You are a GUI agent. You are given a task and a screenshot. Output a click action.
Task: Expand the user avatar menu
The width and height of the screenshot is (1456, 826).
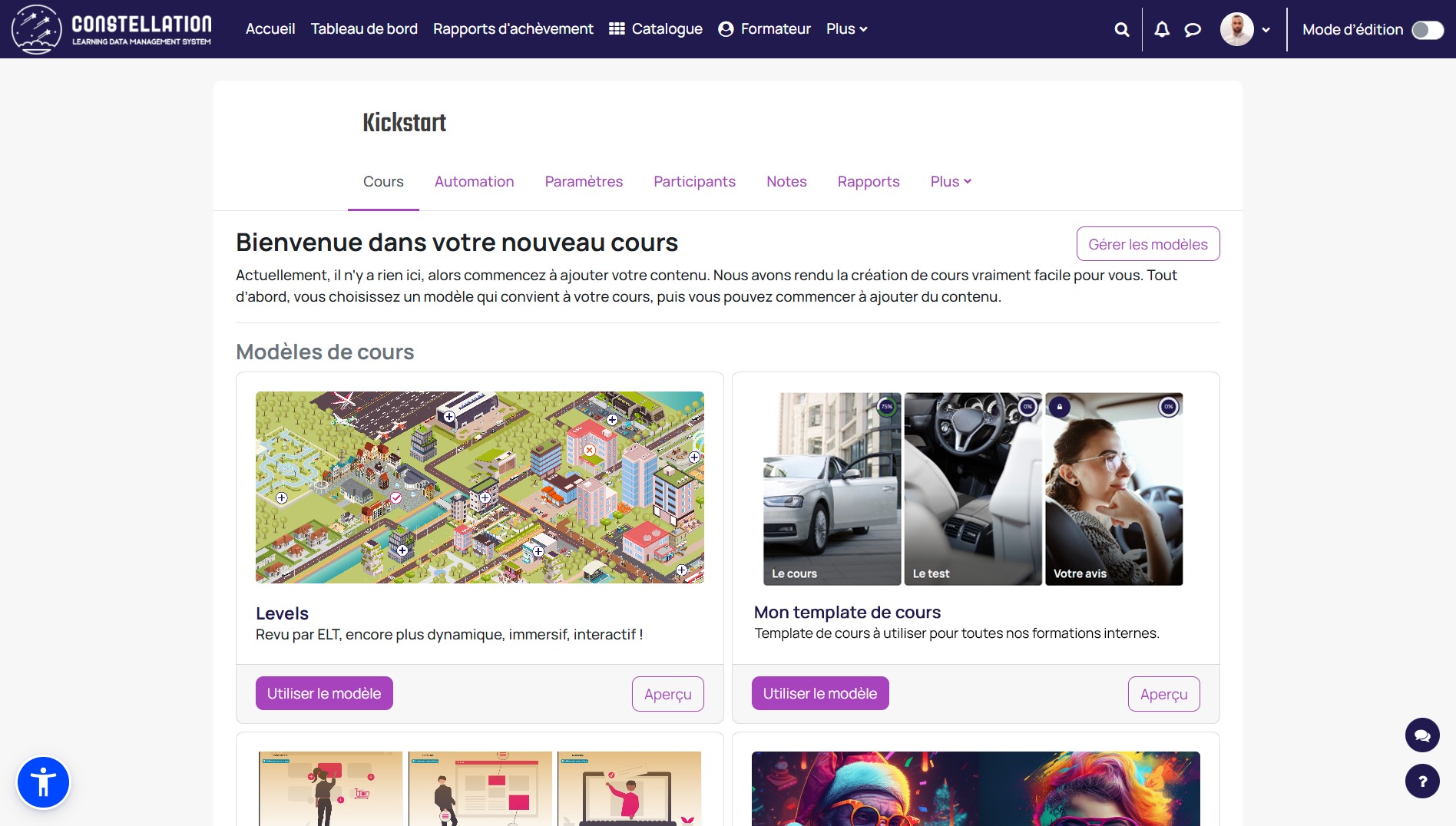1245,29
